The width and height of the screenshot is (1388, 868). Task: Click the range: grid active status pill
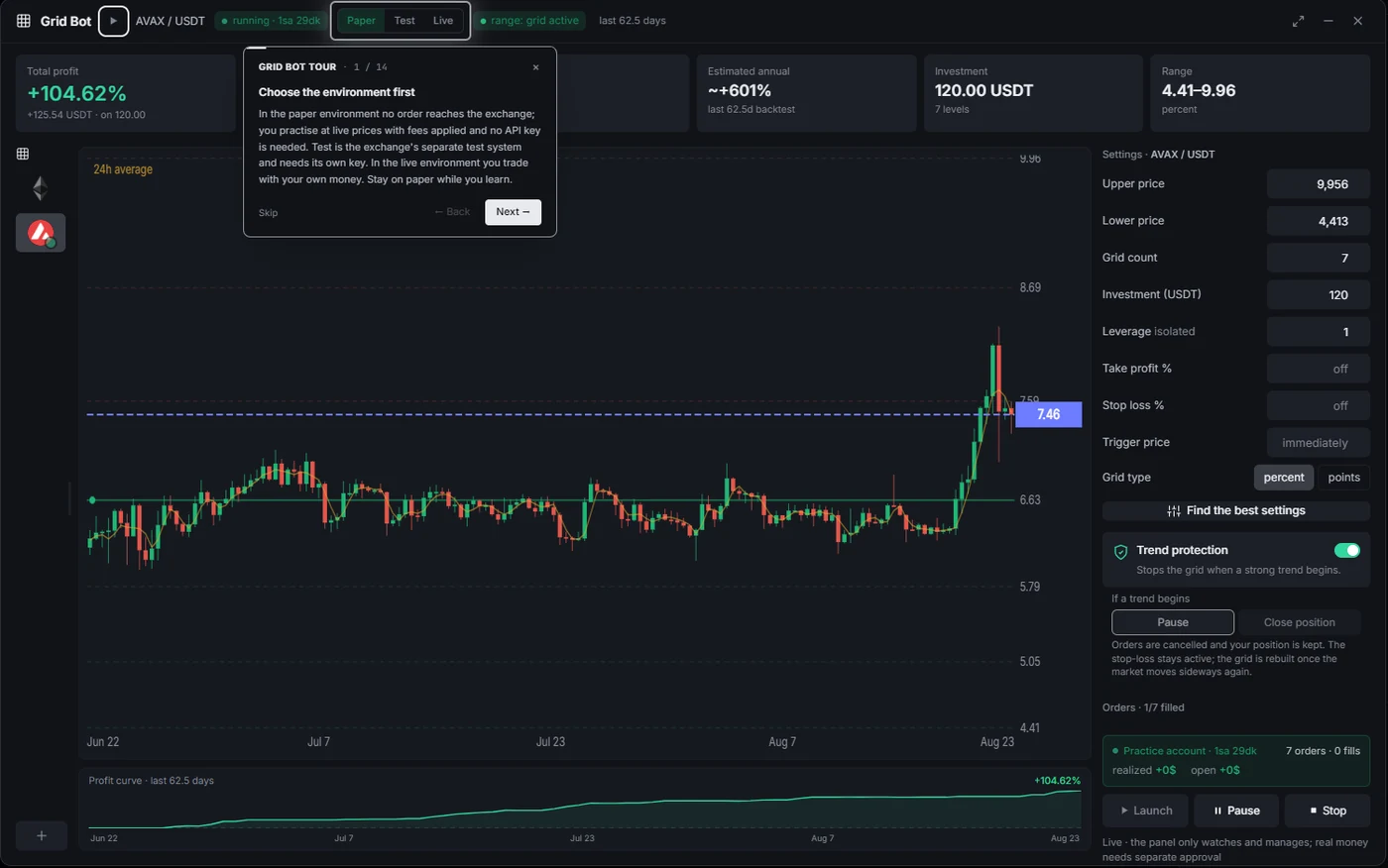coord(529,21)
